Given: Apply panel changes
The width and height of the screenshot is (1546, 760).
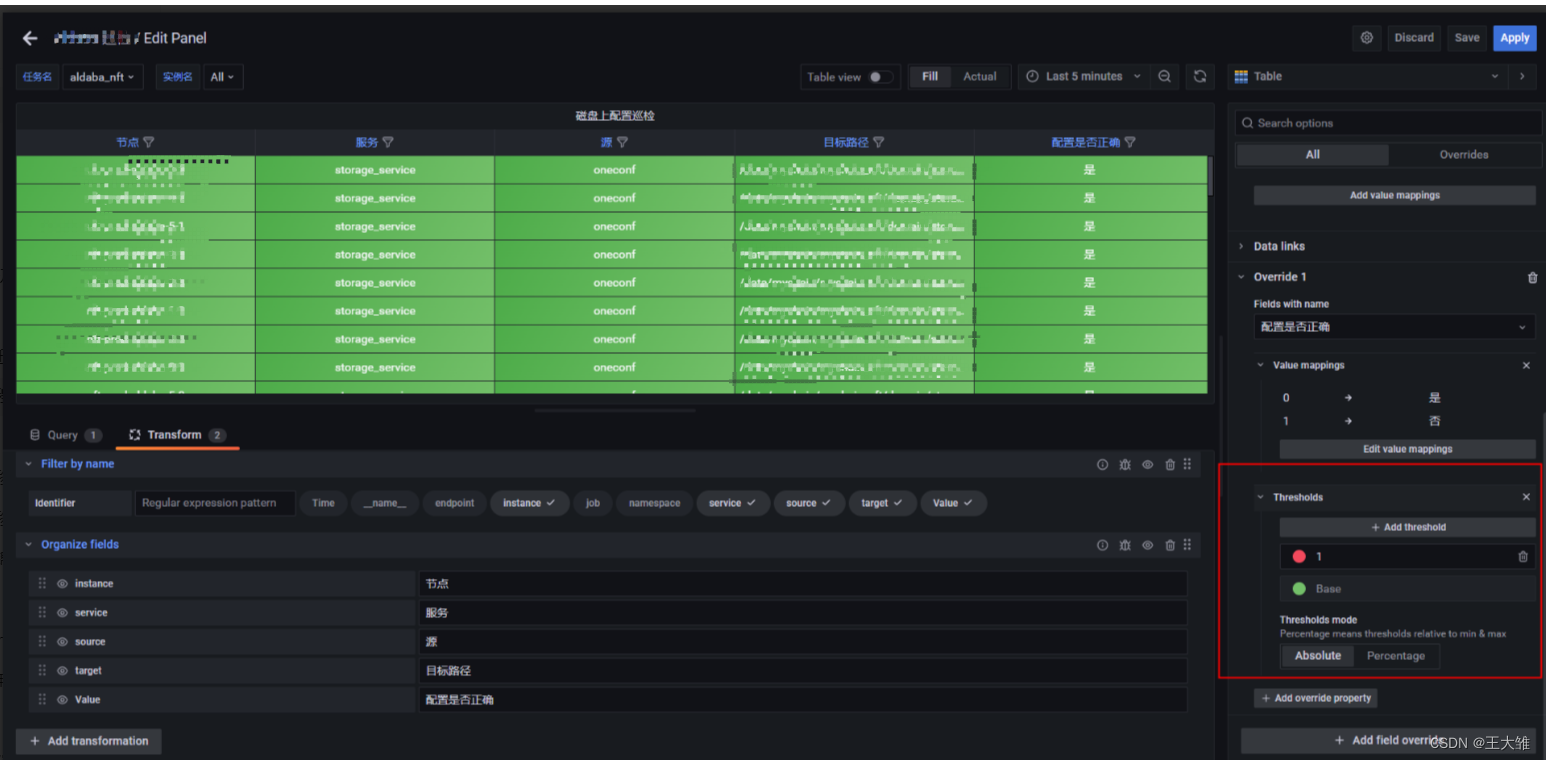Looking at the screenshot, I should point(1514,38).
